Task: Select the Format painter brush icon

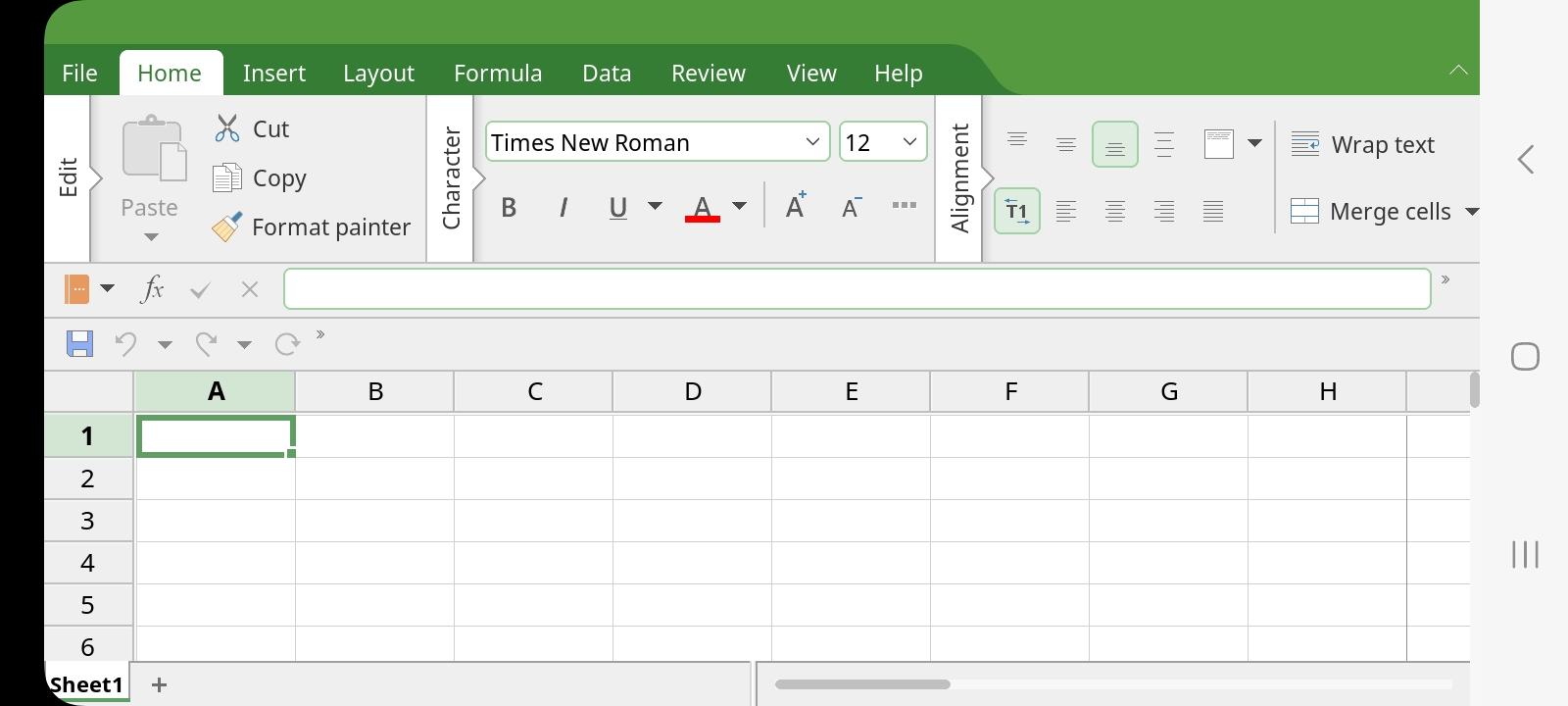Action: tap(227, 227)
